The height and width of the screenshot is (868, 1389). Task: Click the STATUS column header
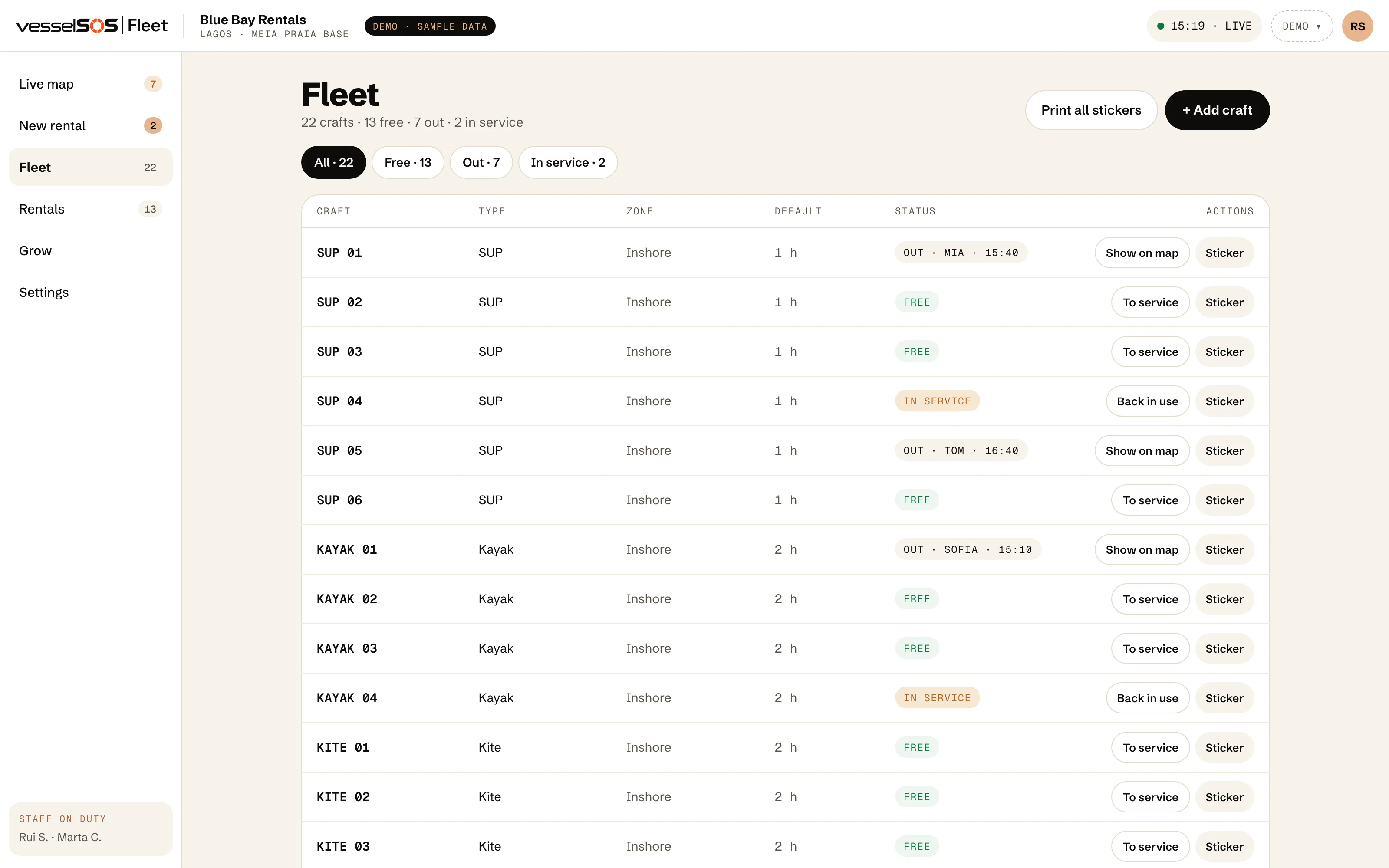915,211
